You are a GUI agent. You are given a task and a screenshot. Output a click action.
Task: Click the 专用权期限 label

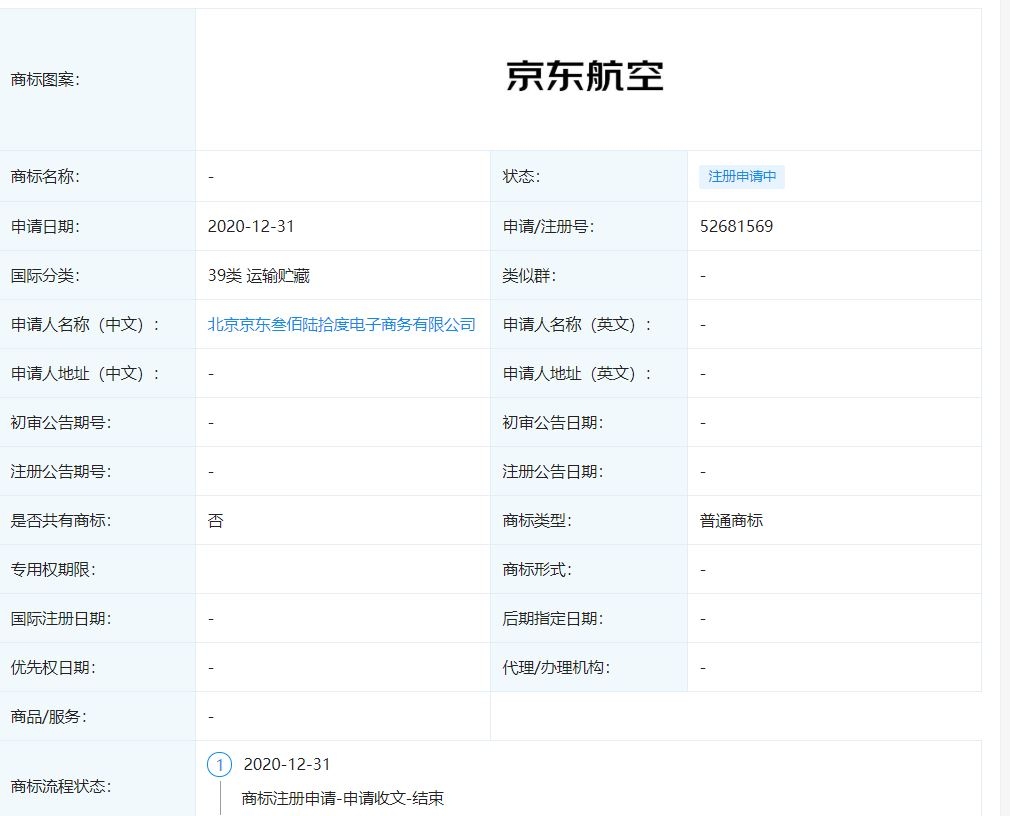point(53,569)
